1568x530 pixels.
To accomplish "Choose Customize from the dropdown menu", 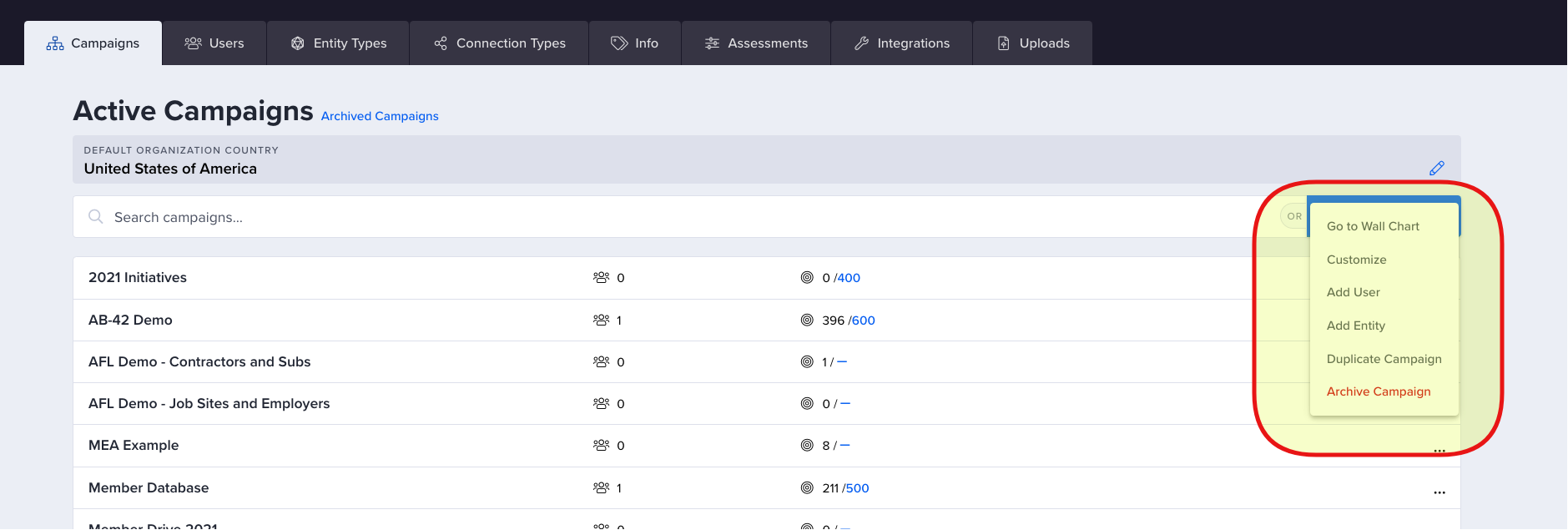I will tap(1356, 260).
